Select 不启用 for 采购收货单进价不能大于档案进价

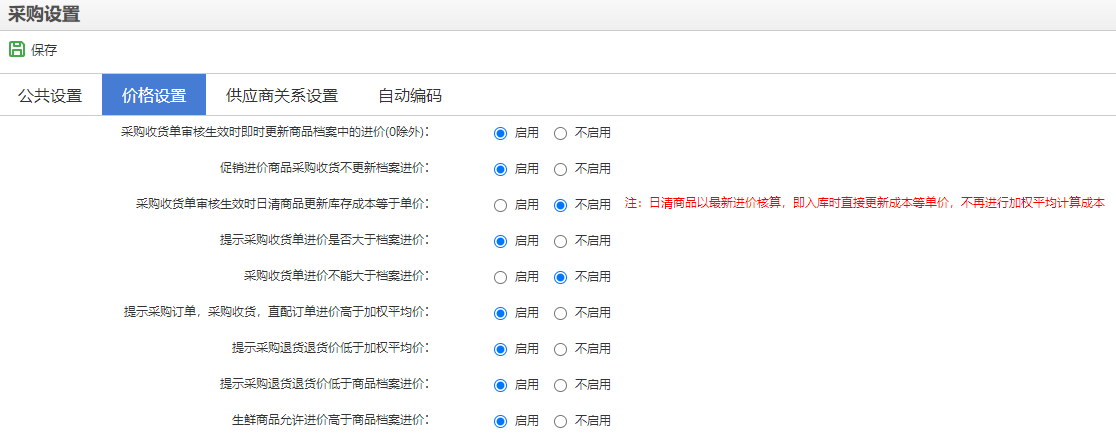[560, 277]
